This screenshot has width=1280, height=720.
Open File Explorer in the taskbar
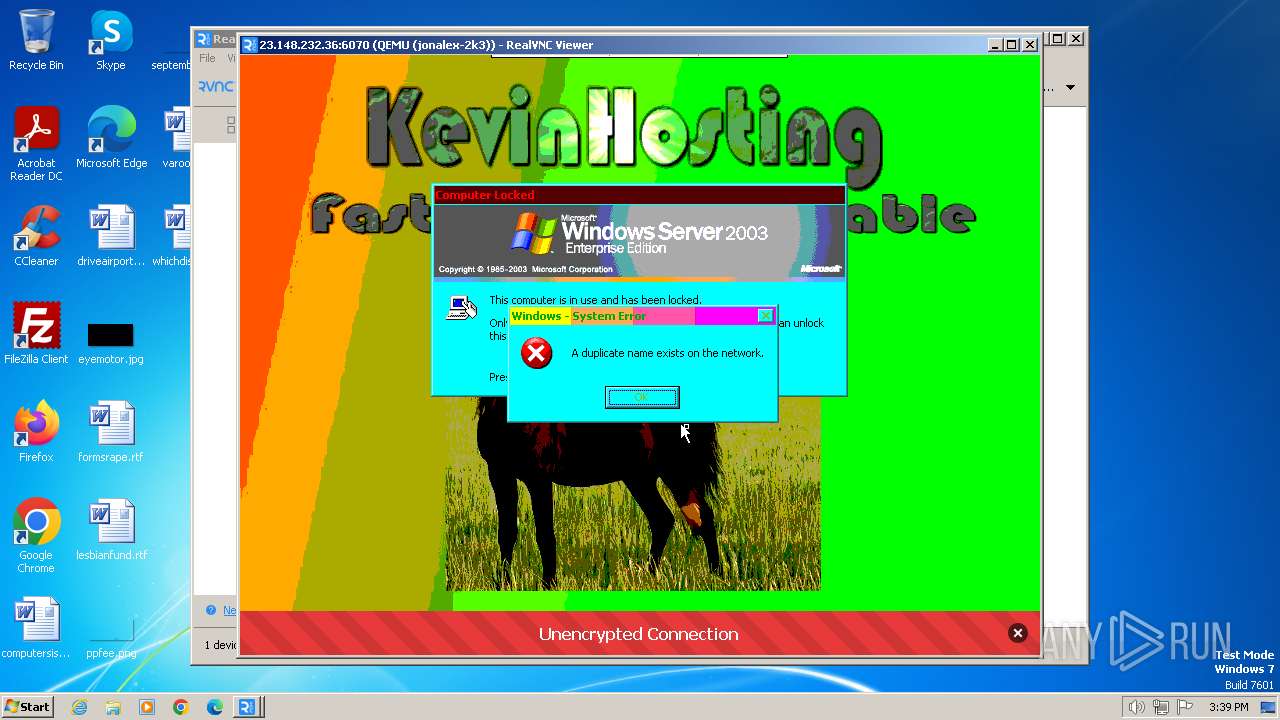click(x=113, y=707)
